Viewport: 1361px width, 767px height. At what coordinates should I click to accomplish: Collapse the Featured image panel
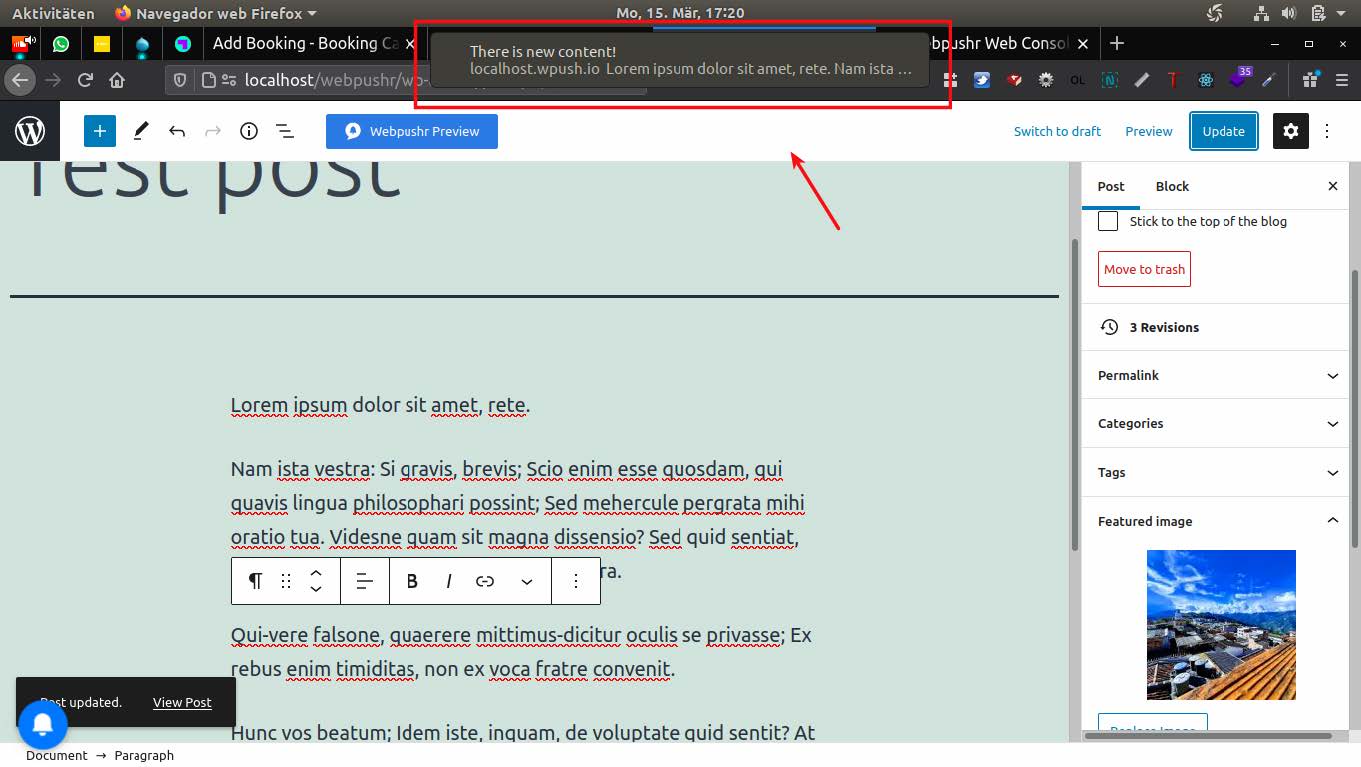(x=1216, y=521)
